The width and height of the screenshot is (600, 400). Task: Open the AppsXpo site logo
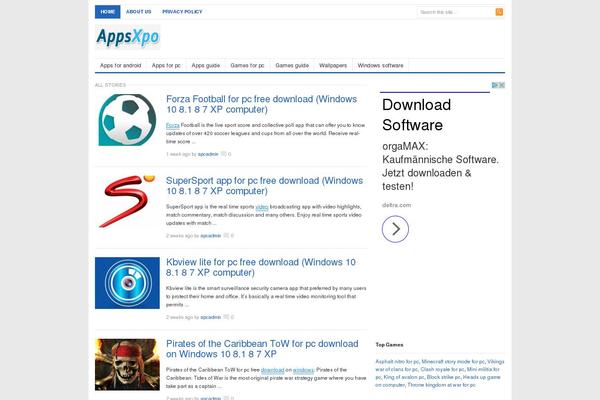128,37
